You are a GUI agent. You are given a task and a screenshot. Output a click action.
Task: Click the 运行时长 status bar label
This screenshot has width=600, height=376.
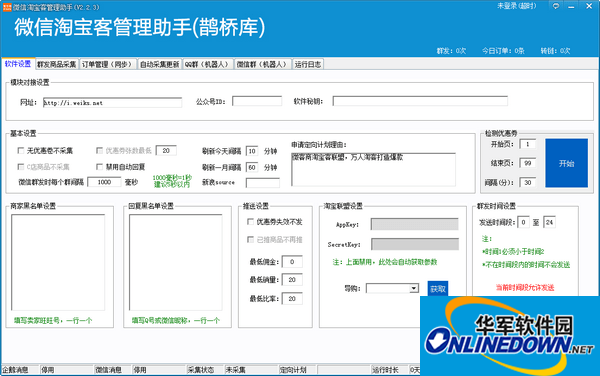[385, 370]
